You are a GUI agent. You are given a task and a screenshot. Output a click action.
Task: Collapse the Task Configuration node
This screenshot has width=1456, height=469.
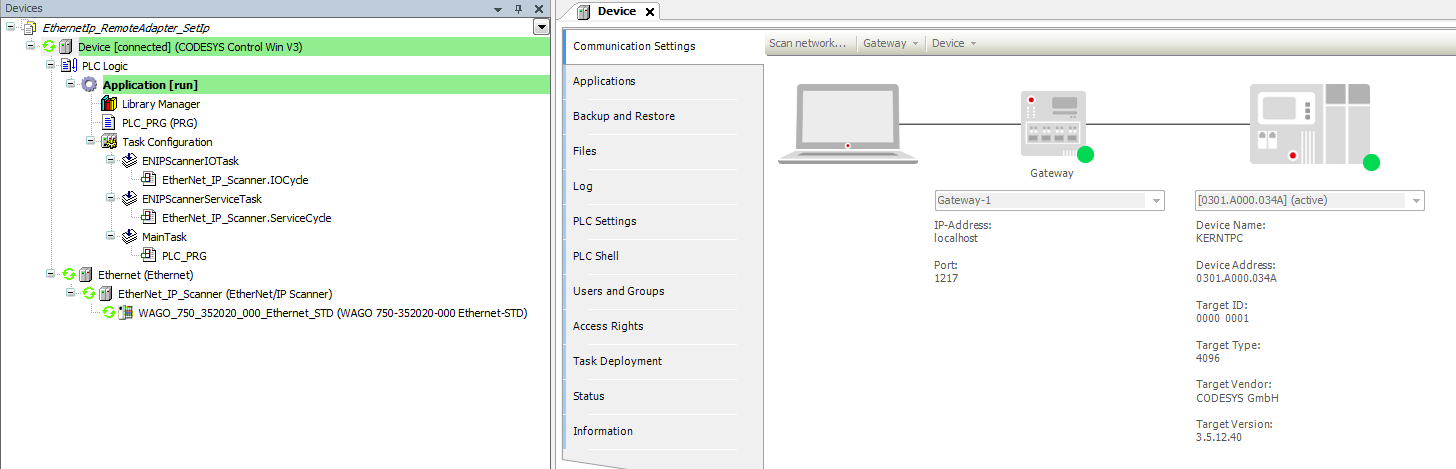coord(91,142)
